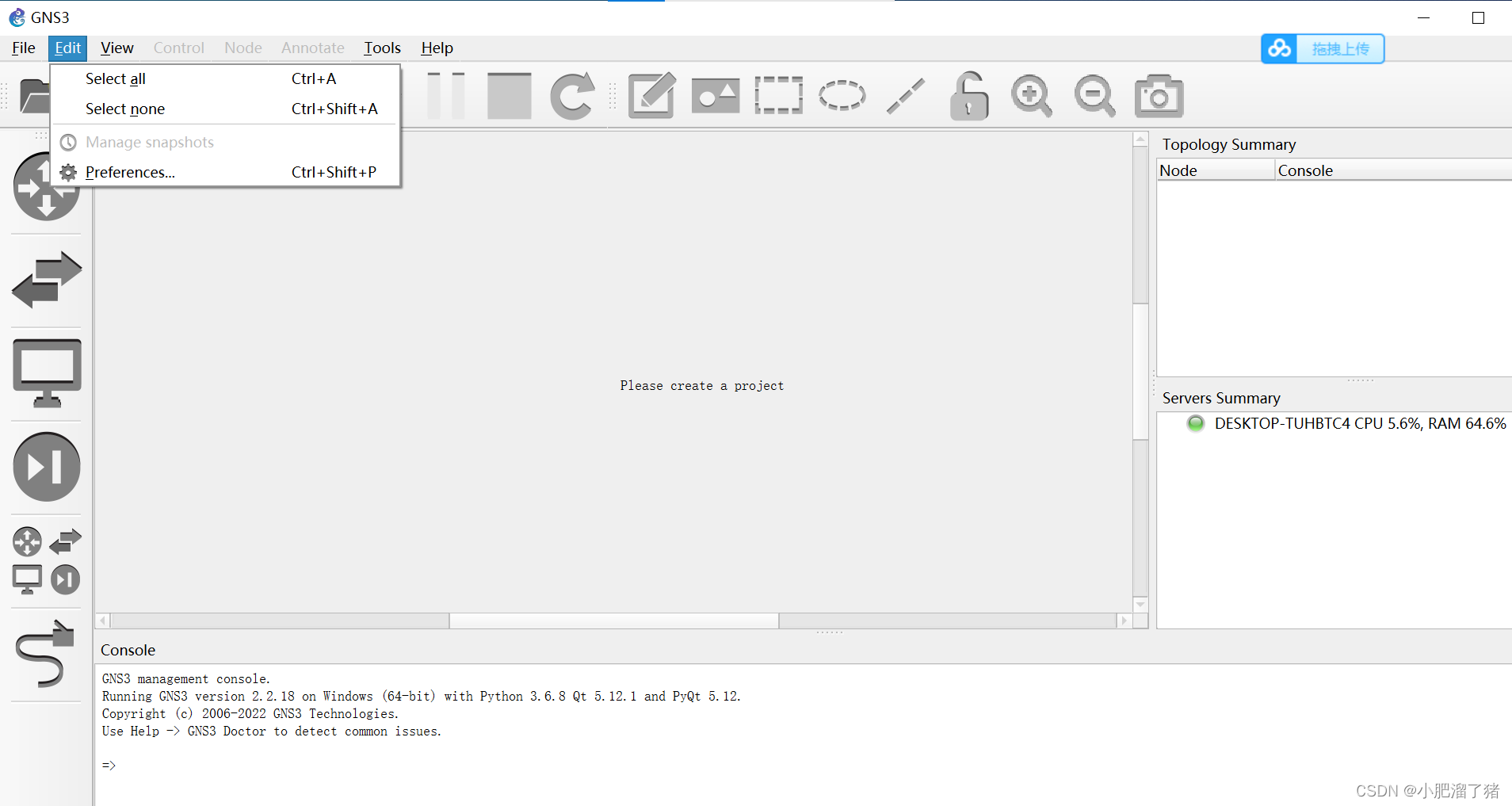Click the stop all nodes icon
The width and height of the screenshot is (1512, 806).
click(x=509, y=96)
